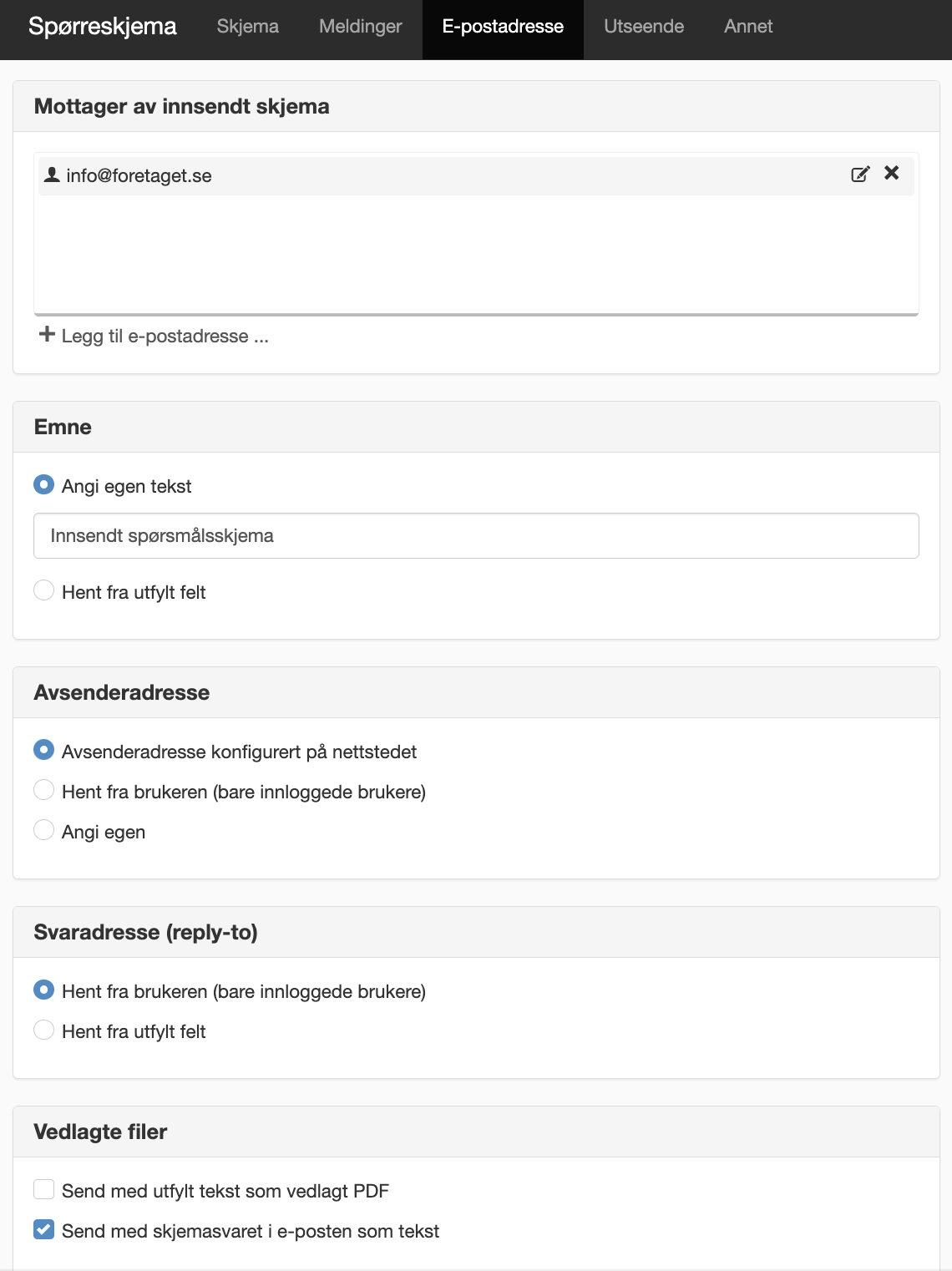Go to the Annet tab
This screenshot has height=1271, width=952.
click(x=748, y=27)
